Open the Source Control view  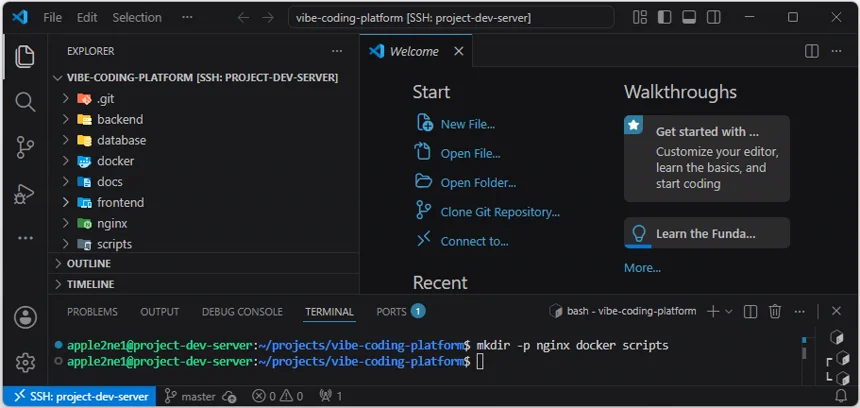(x=25, y=148)
